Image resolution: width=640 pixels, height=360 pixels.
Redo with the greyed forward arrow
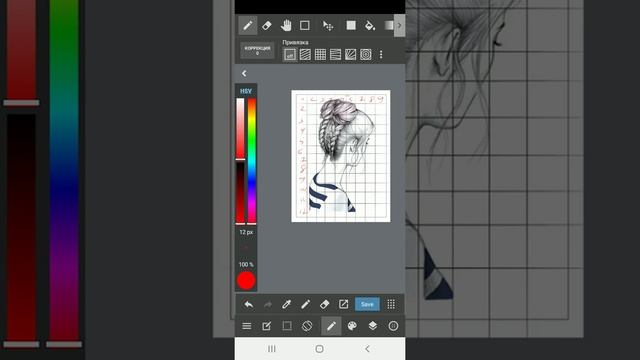(268, 304)
